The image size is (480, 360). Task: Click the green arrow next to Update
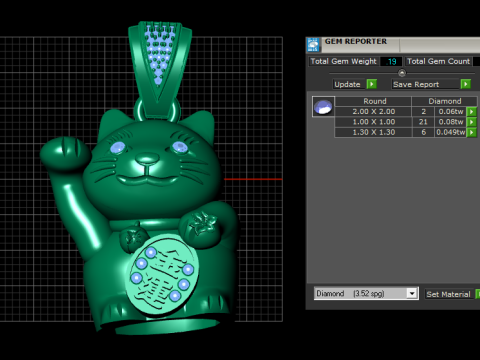coord(371,84)
